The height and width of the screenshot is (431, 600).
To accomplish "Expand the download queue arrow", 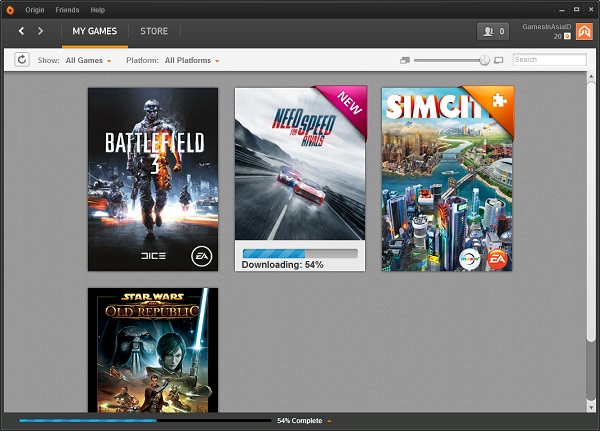I will point(329,421).
